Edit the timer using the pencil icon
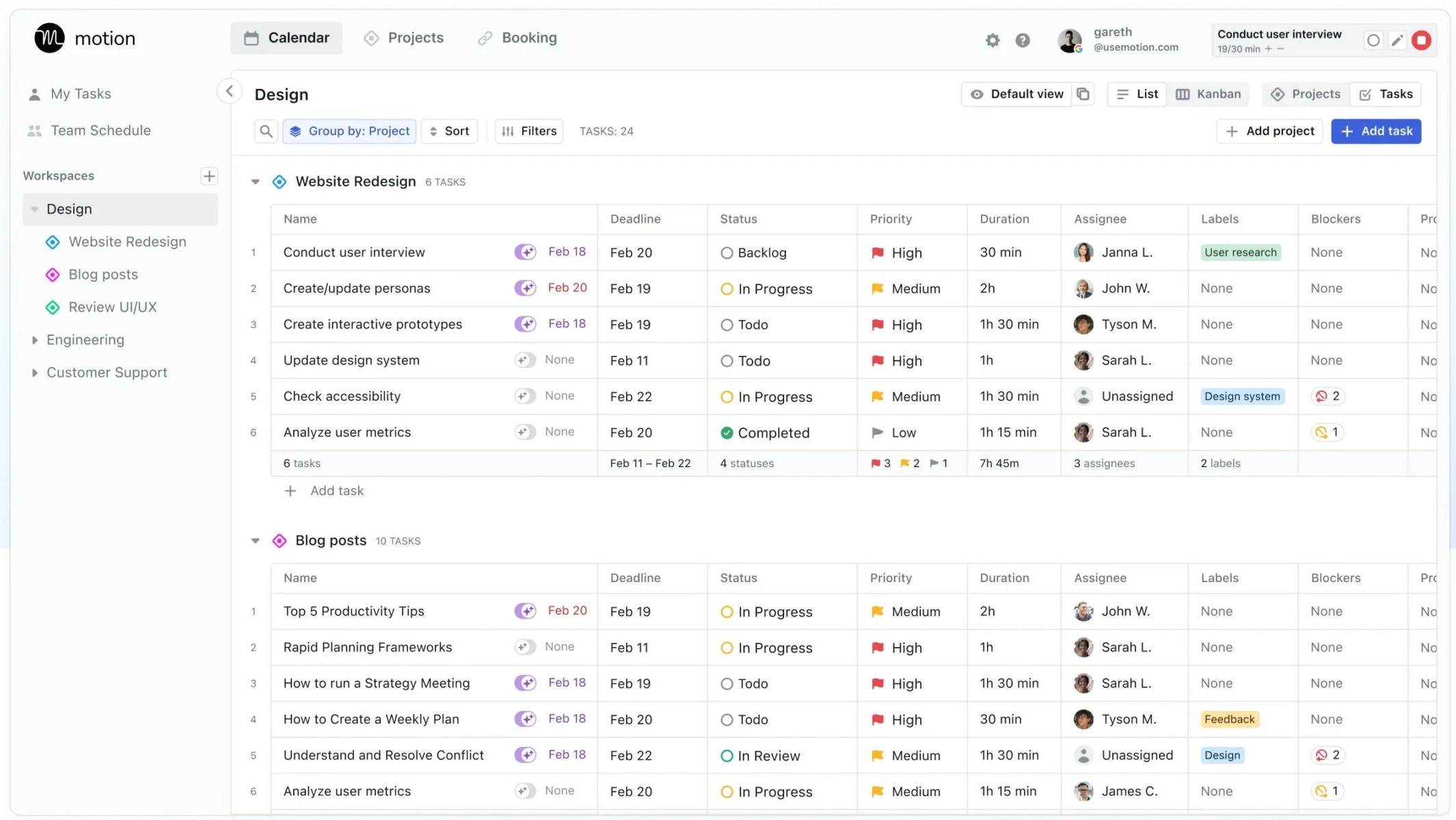 (x=1397, y=40)
